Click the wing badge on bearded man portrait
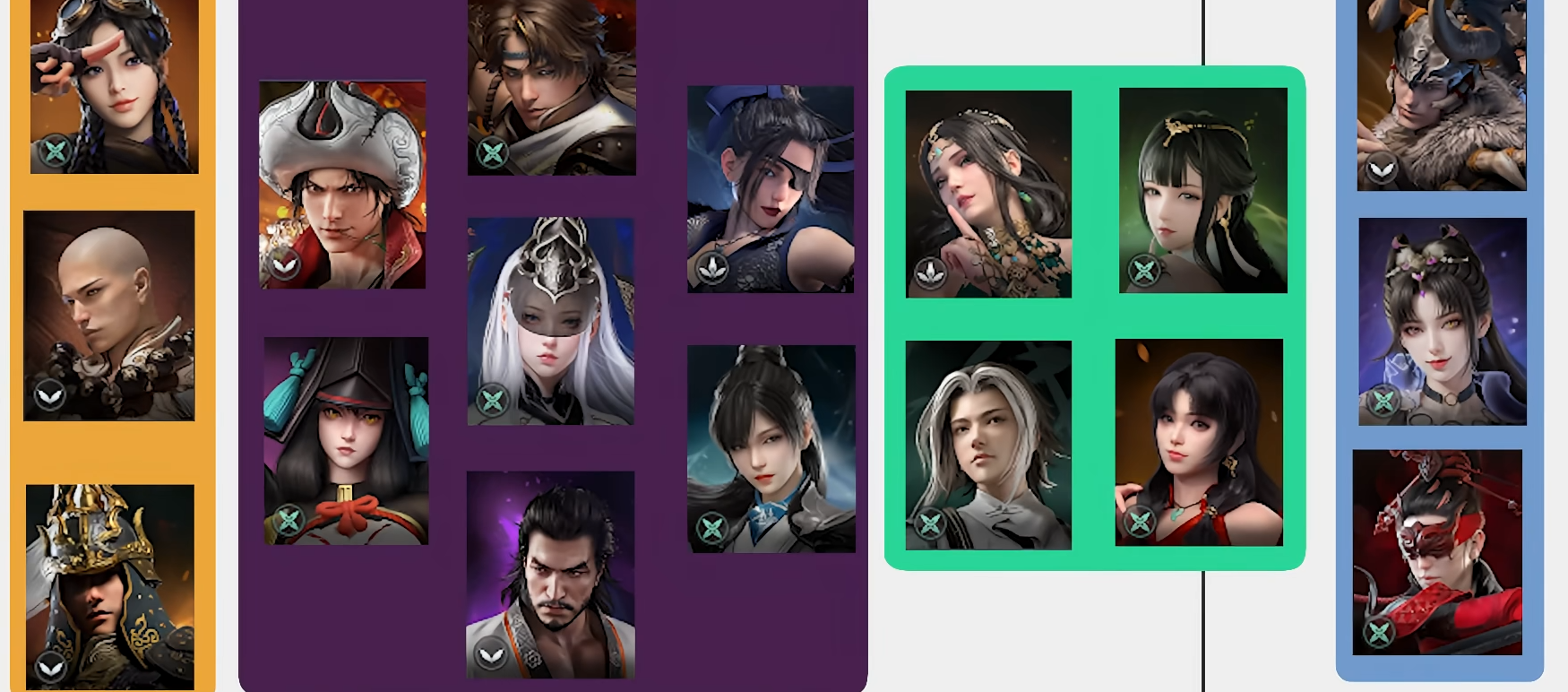This screenshot has height=692, width=1568. 491,656
